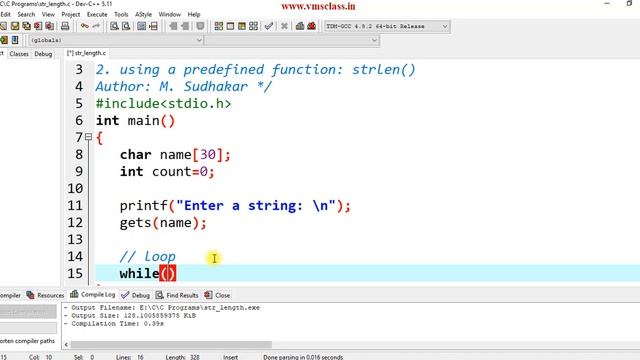The width and height of the screenshot is (640, 360).
Task: Click the 'Insert' status bar entry
Action: point(230,357)
